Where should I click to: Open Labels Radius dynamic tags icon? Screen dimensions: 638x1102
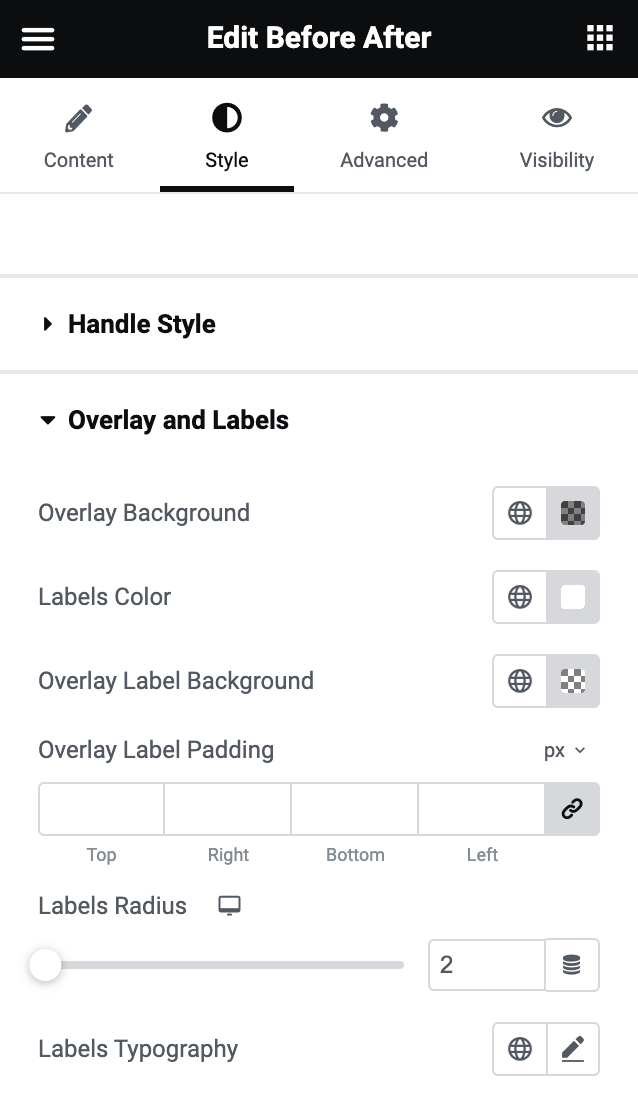pyautogui.click(x=572, y=965)
